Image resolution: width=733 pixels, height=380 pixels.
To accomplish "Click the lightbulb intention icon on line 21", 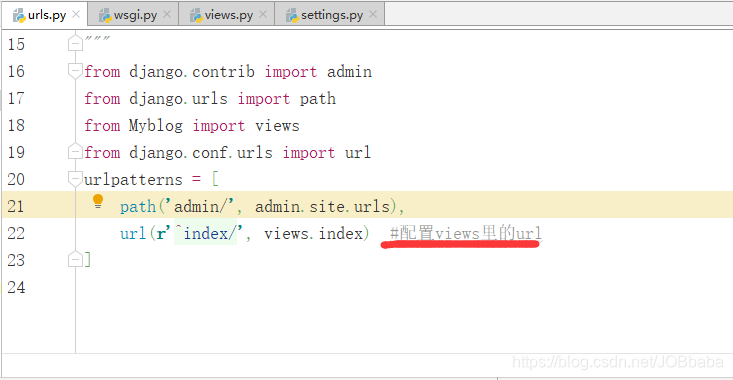I will pos(98,201).
